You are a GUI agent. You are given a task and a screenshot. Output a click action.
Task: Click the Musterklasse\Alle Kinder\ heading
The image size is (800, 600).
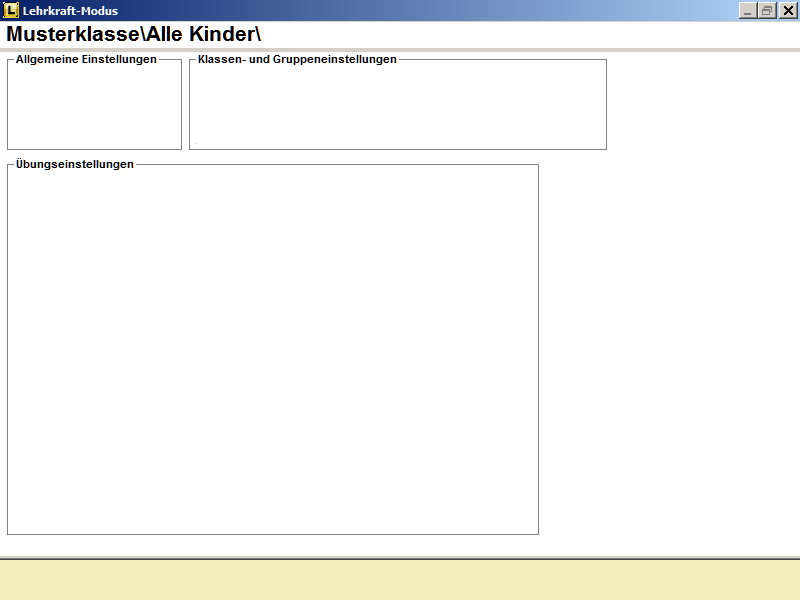pyautogui.click(x=133, y=33)
